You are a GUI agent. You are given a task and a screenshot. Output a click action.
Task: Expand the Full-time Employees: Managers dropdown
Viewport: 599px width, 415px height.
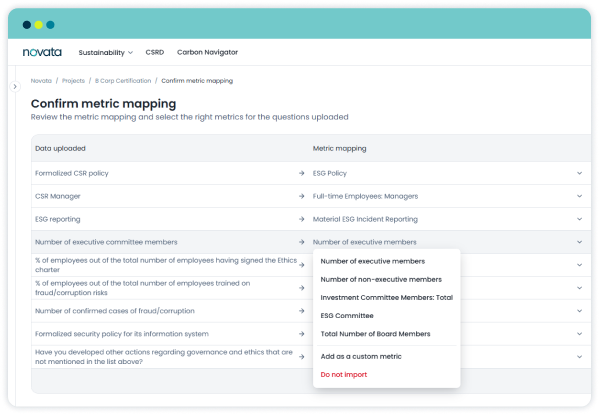(580, 196)
